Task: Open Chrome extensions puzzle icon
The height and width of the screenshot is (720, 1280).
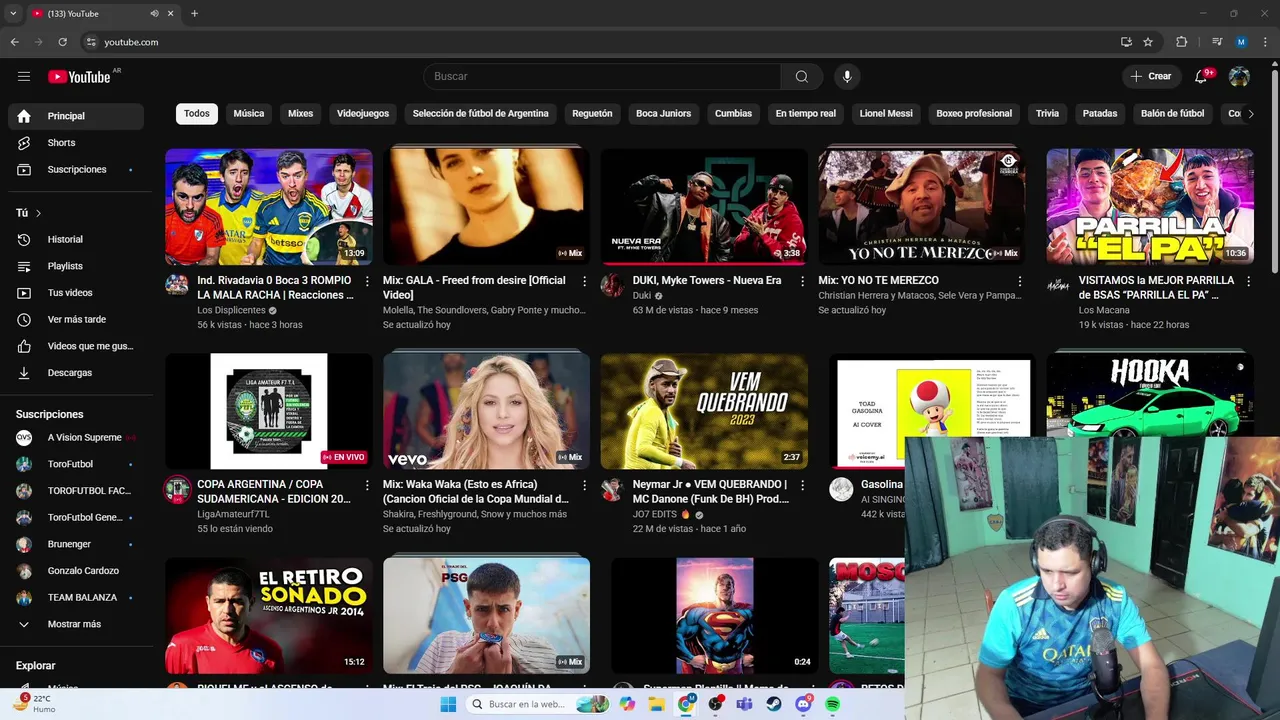Action: tap(1182, 42)
